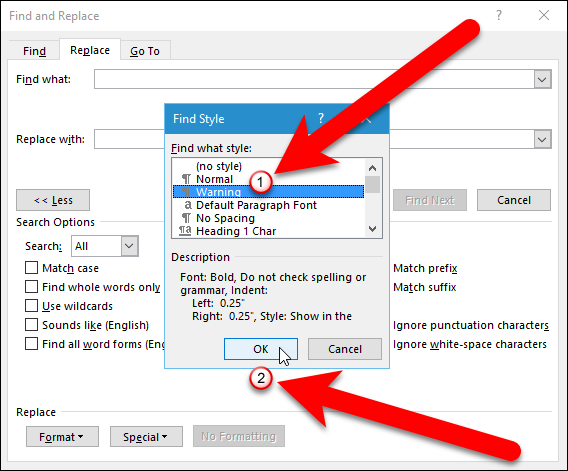568x471 pixels.
Task: Choose Default Paragraph Font character style
Action: click(256, 205)
